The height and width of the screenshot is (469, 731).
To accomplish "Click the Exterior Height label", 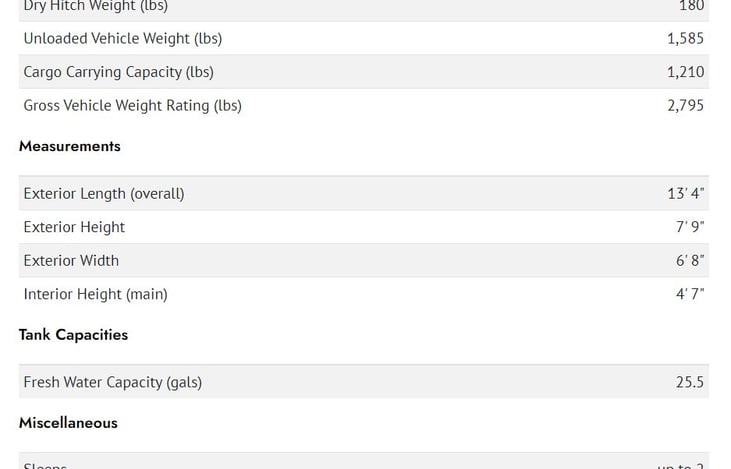I will point(74,227).
